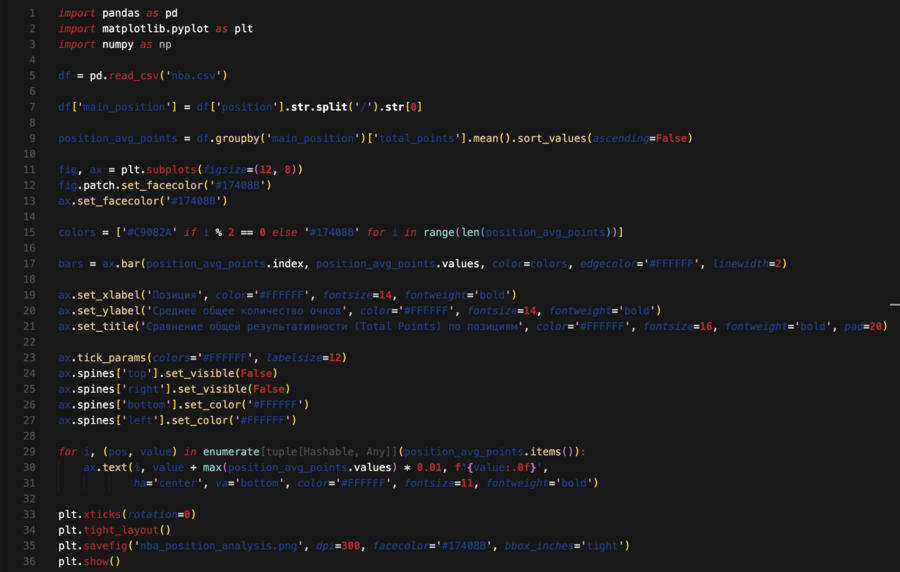Viewport: 900px width, 572px height.
Task: Click the 'nba.csv' string
Action: [193, 76]
